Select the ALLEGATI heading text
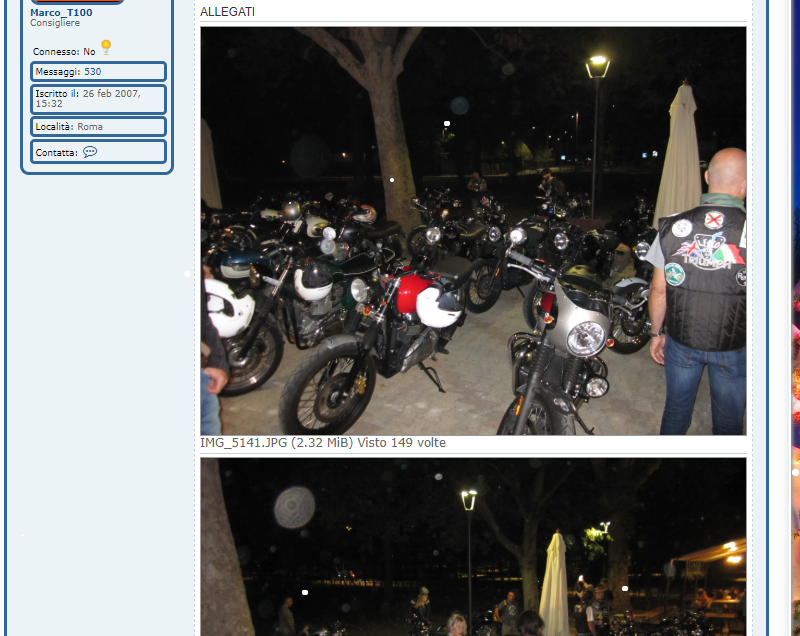Viewport: 800px width, 636px height. click(228, 12)
